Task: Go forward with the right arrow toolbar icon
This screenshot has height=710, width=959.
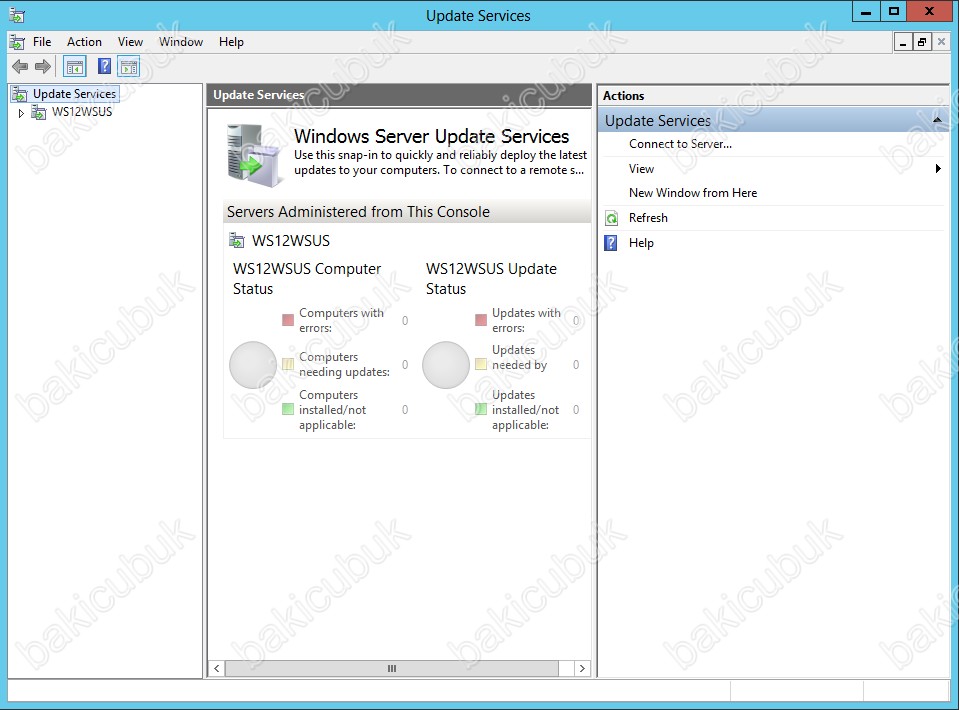Action: coord(43,66)
